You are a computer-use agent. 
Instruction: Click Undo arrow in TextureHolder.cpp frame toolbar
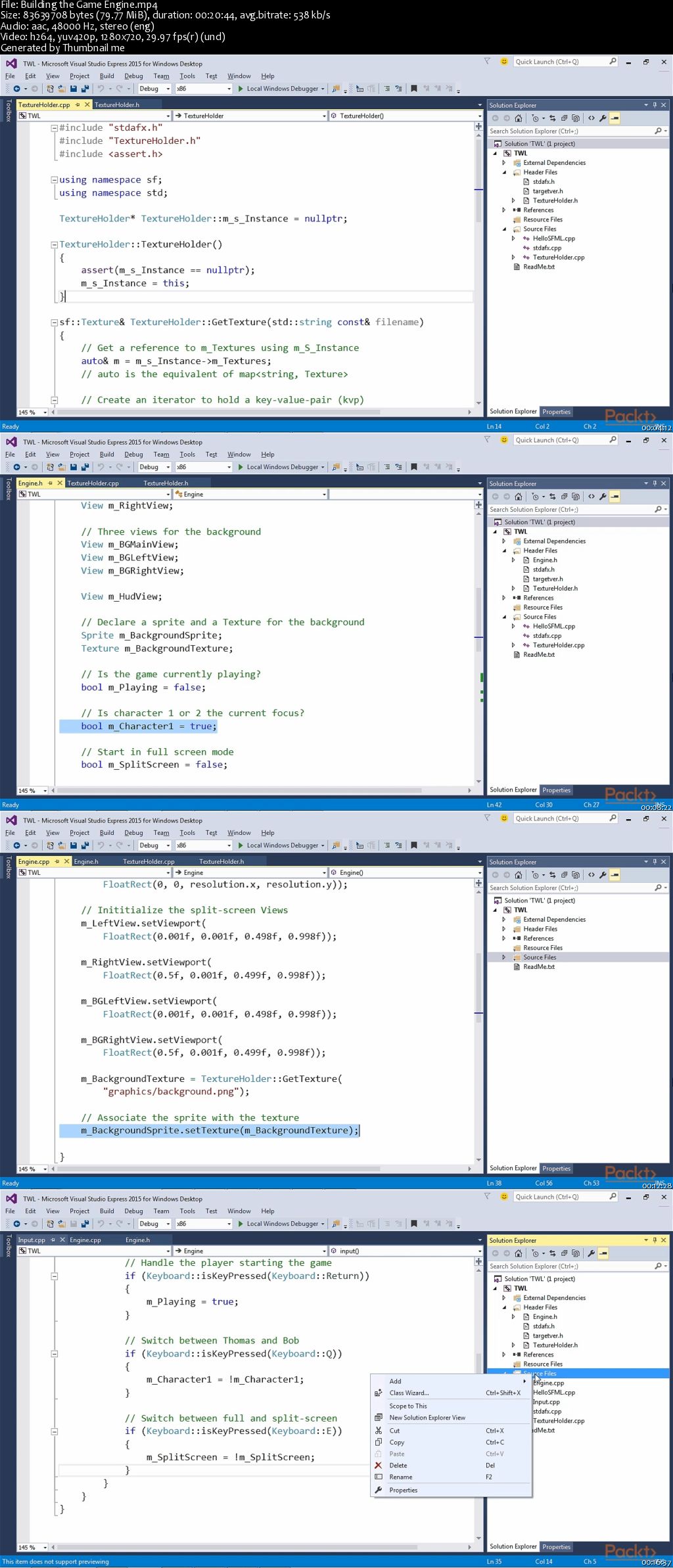(101, 89)
